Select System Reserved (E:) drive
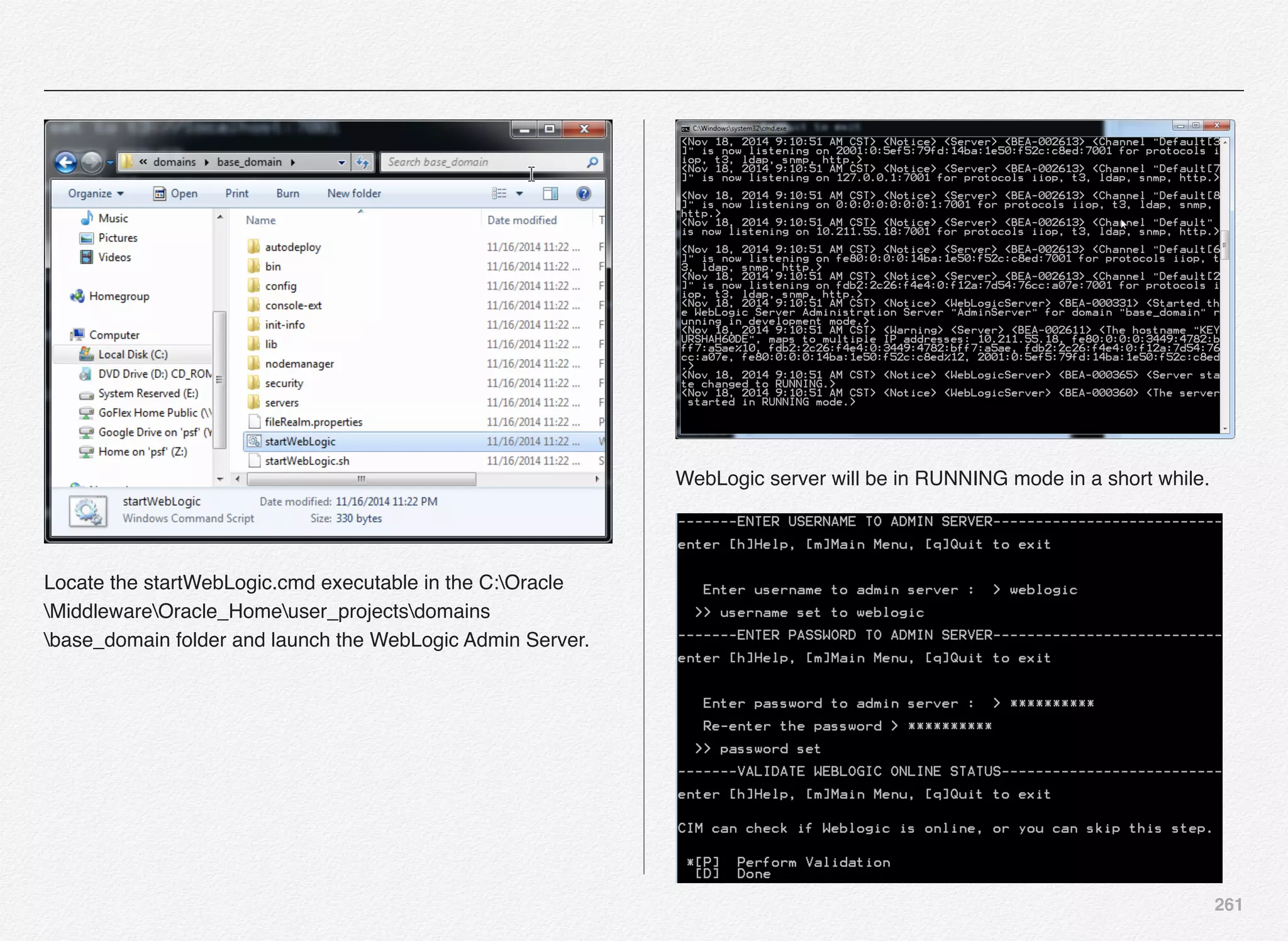The width and height of the screenshot is (1288, 941). 139,394
